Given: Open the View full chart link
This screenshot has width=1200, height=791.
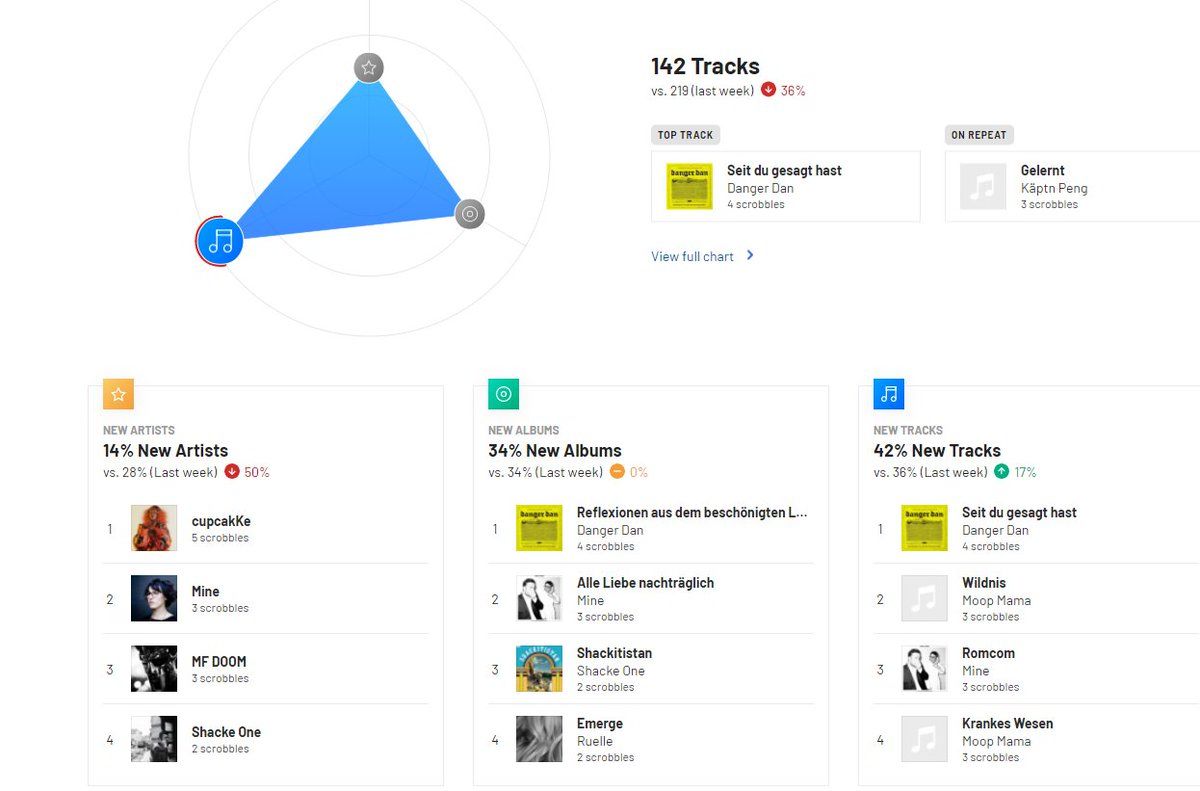Looking at the screenshot, I should click(692, 257).
